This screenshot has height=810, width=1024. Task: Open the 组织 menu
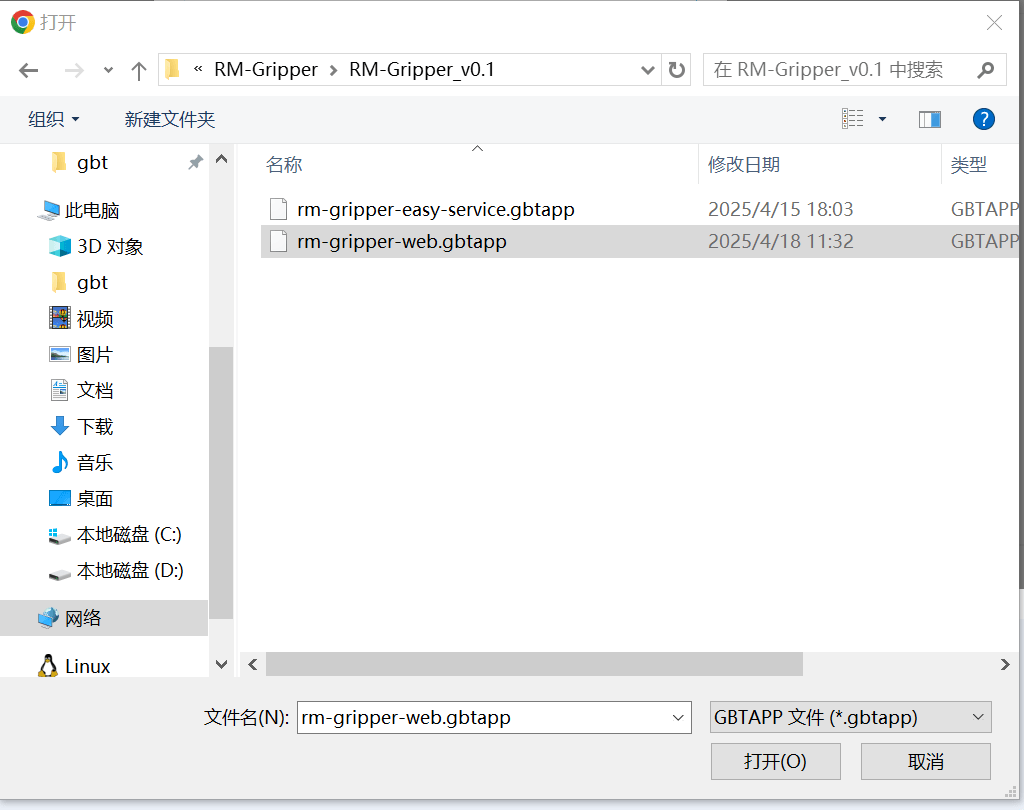point(53,119)
